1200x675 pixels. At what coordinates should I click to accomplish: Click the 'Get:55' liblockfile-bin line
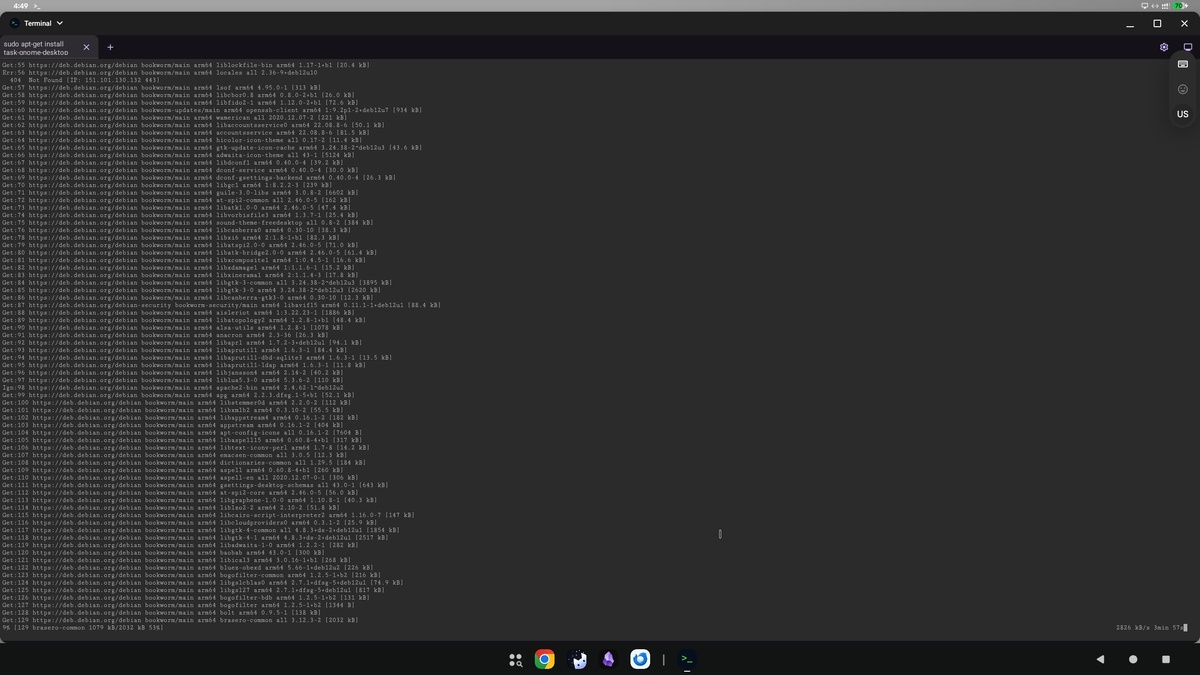tap(186, 65)
